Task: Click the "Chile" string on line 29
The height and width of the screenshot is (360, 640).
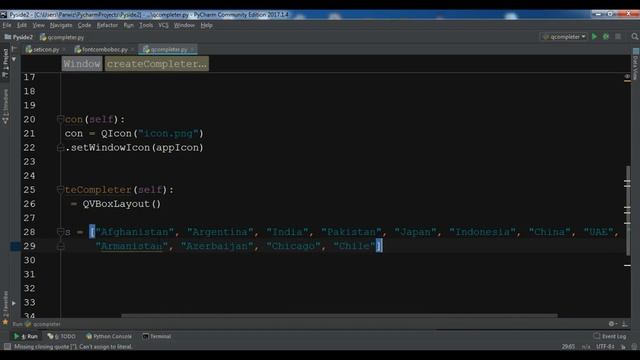Action: point(354,246)
